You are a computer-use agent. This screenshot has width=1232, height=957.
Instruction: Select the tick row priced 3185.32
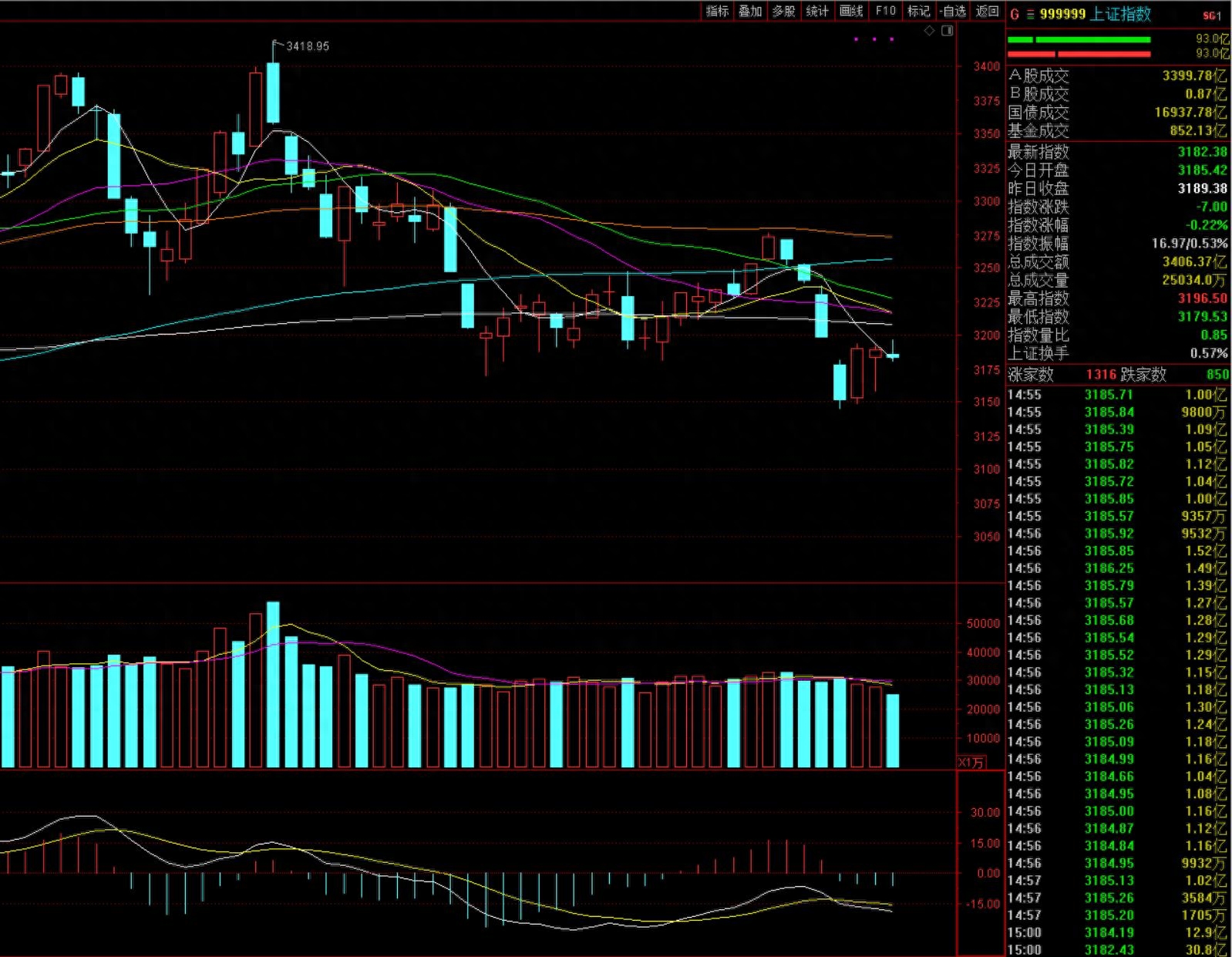[1117, 672]
